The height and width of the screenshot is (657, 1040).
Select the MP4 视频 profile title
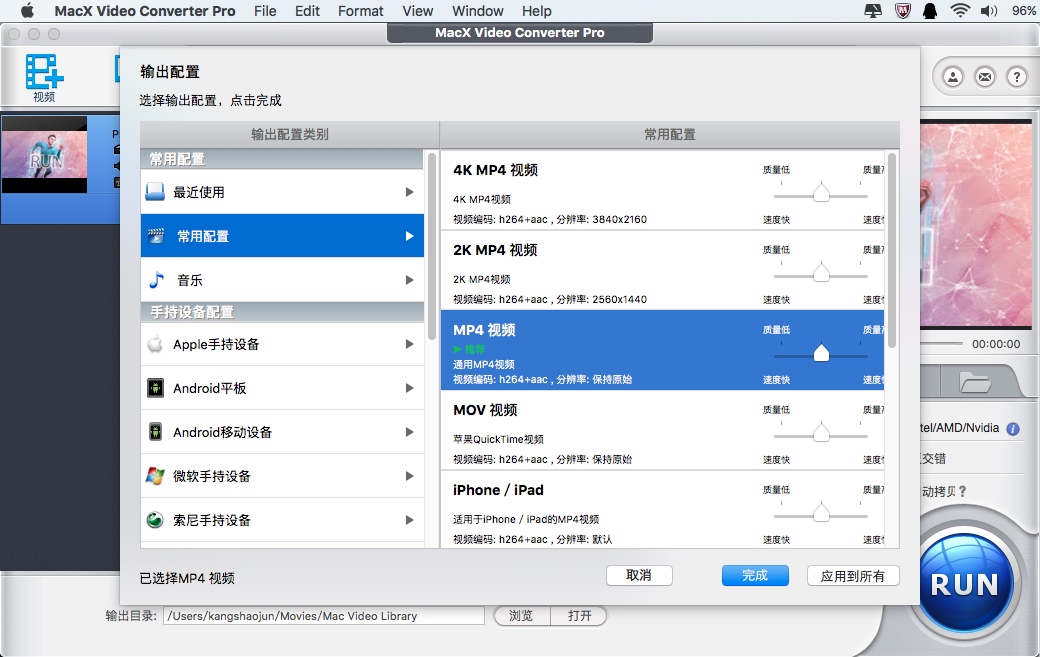(484, 330)
